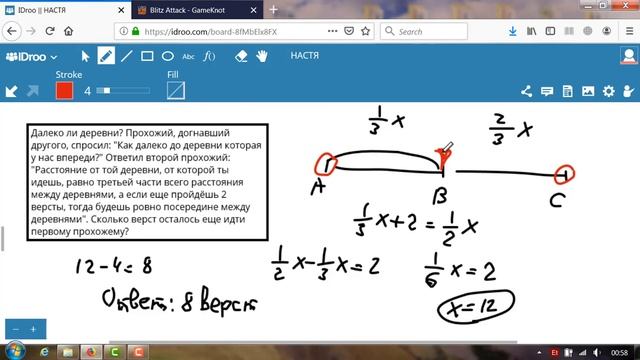Open the user profile avatar
This screenshot has height=360, width=640.
point(629,56)
